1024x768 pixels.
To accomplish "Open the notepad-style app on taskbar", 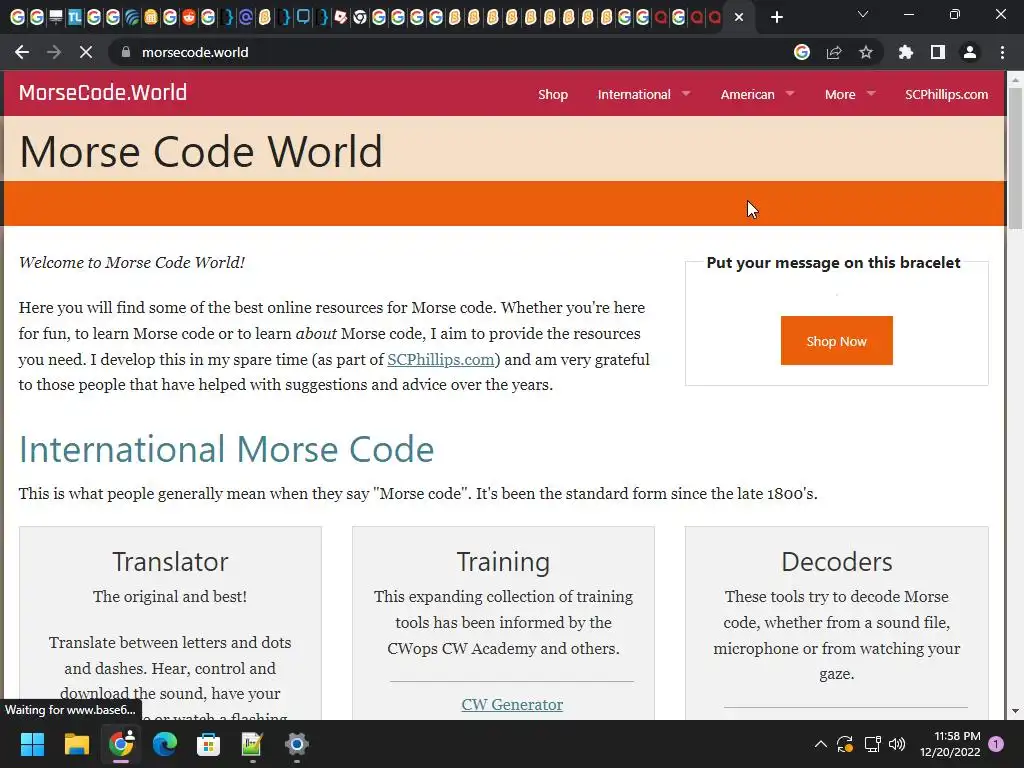I will click(252, 744).
